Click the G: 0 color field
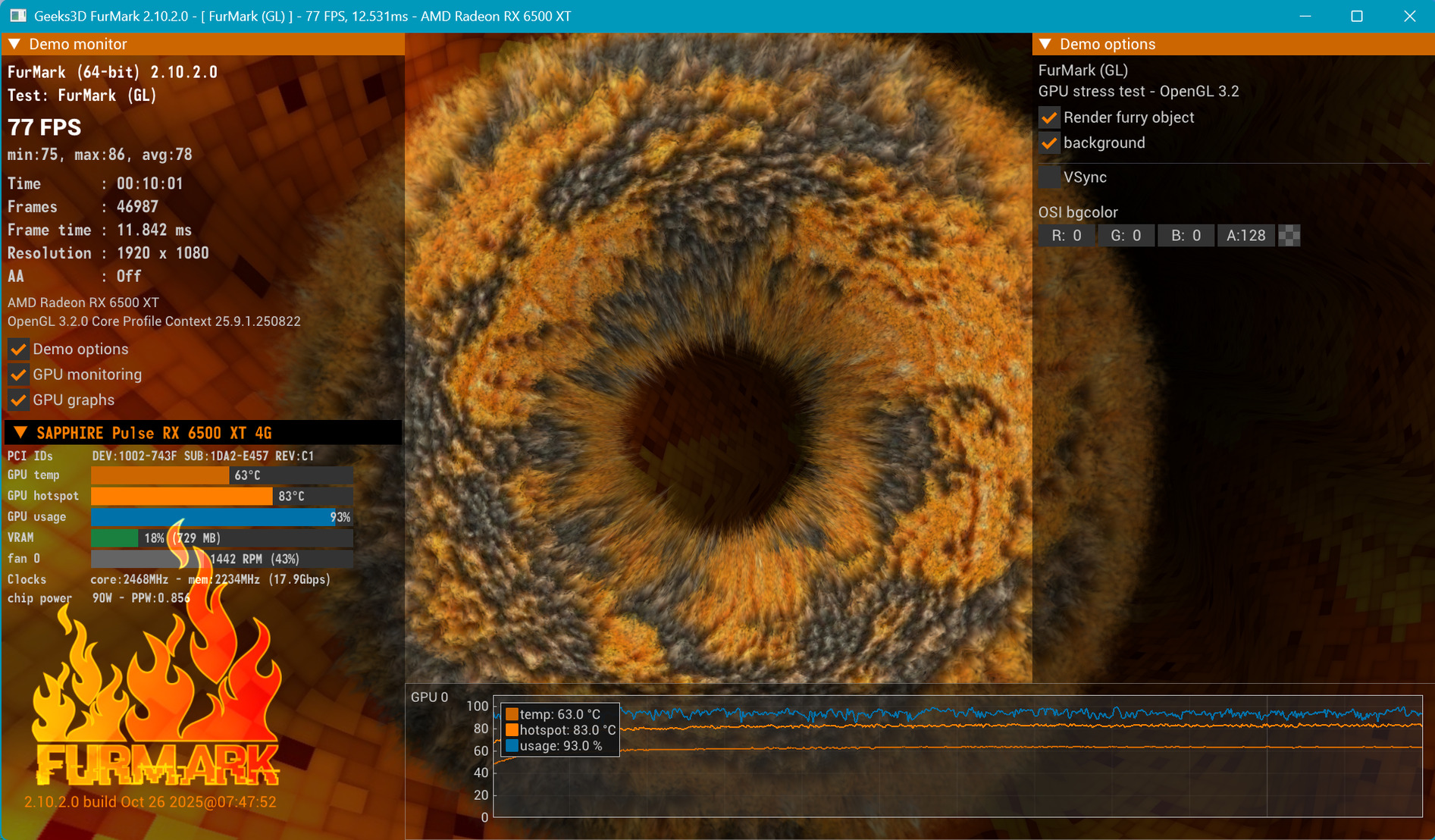 click(x=1126, y=236)
